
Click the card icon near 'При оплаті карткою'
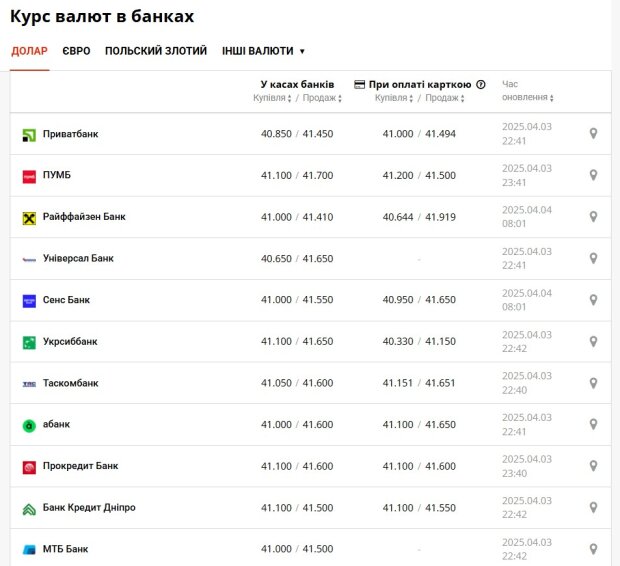[359, 84]
